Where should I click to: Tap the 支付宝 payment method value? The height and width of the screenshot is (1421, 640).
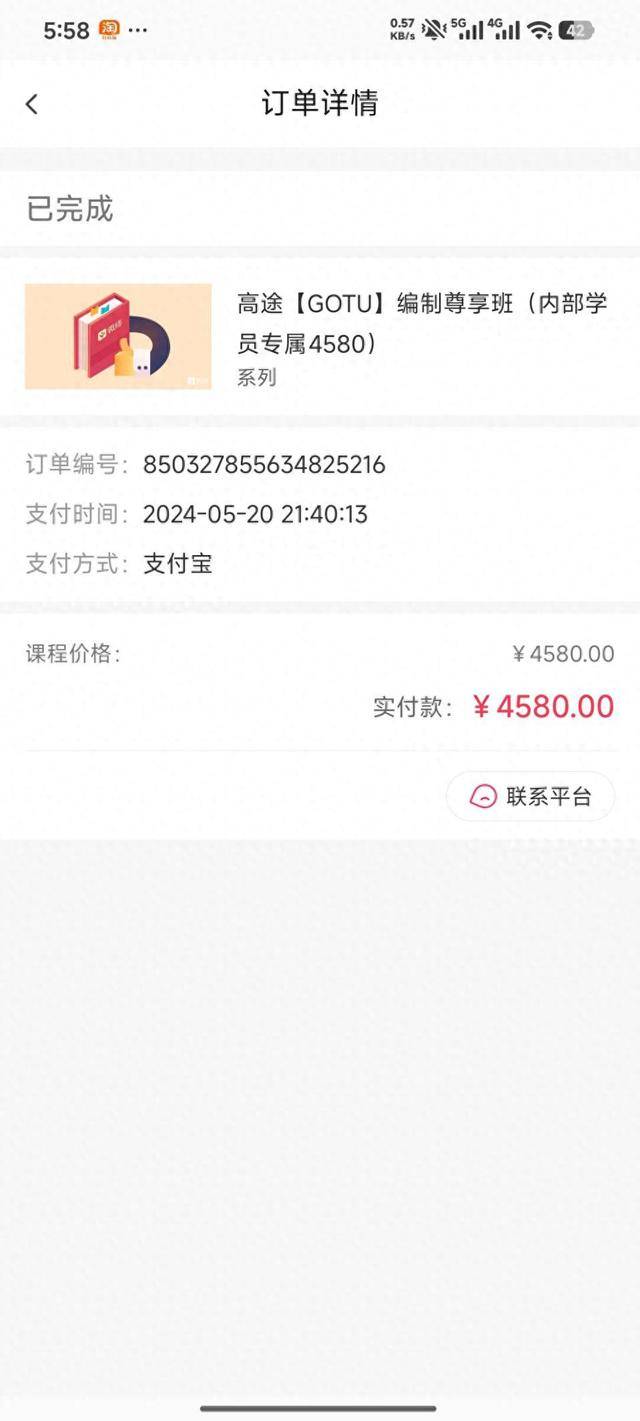click(178, 563)
